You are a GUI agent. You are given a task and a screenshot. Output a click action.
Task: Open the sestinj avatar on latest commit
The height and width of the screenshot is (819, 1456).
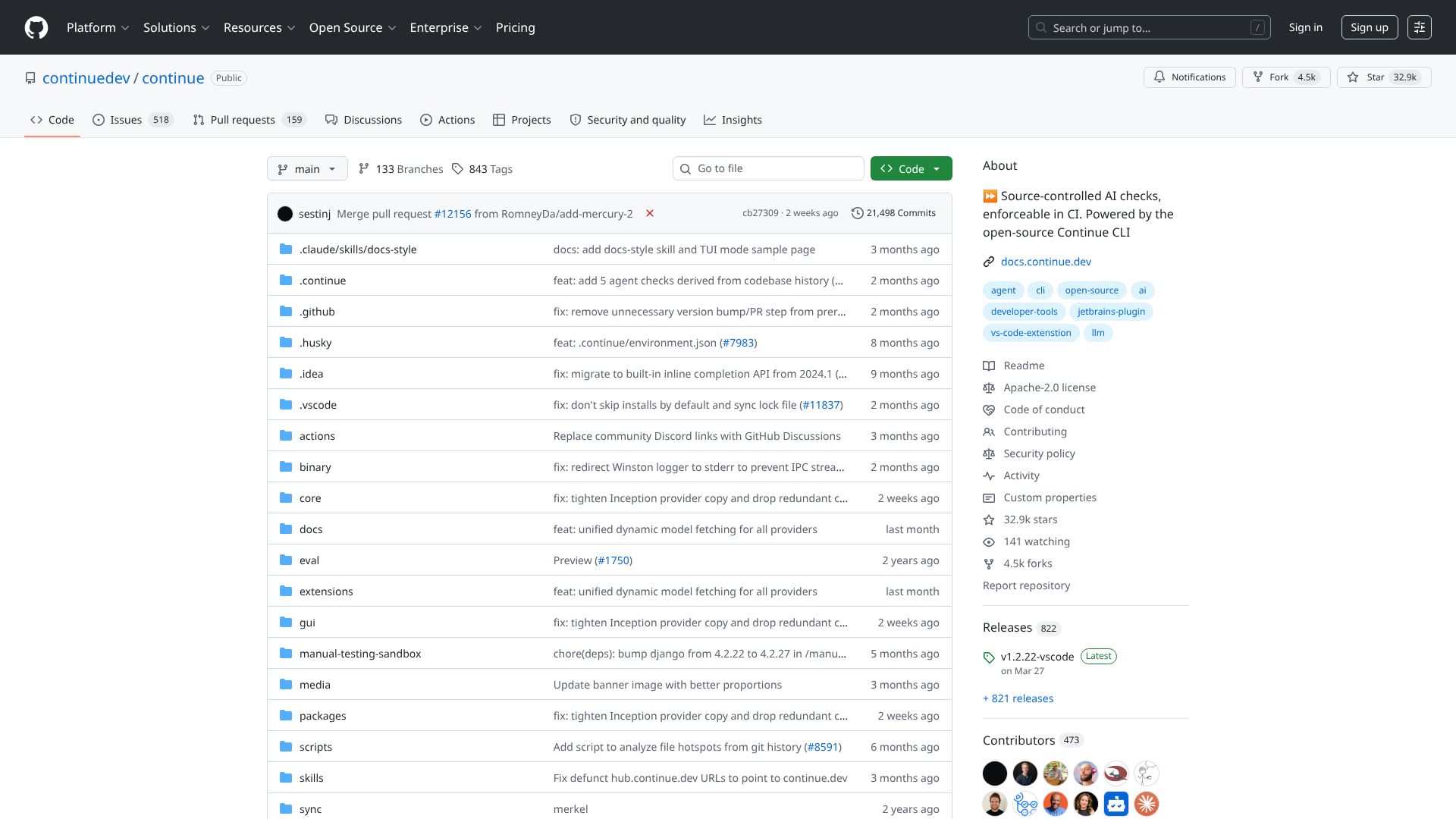click(285, 214)
